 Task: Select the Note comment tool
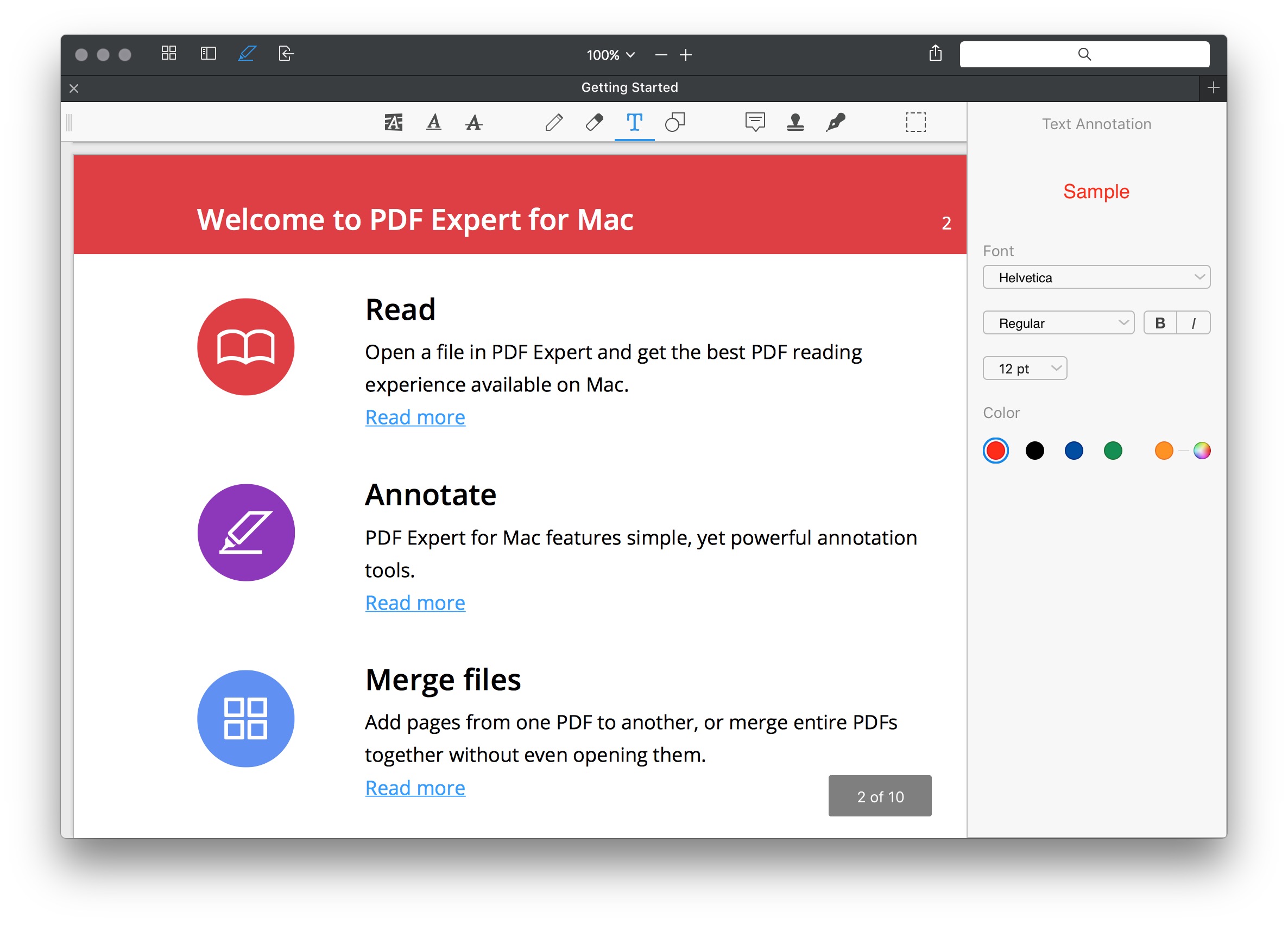coord(755,122)
